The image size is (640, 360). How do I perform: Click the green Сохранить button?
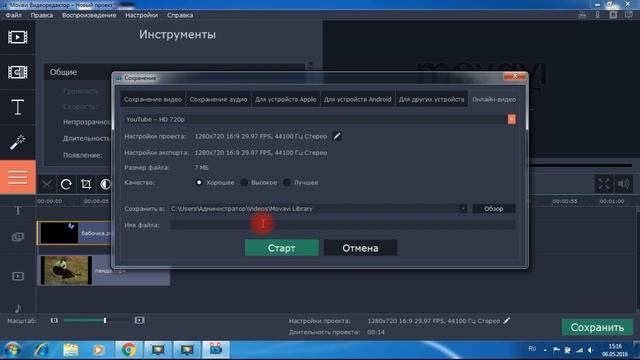(x=597, y=327)
